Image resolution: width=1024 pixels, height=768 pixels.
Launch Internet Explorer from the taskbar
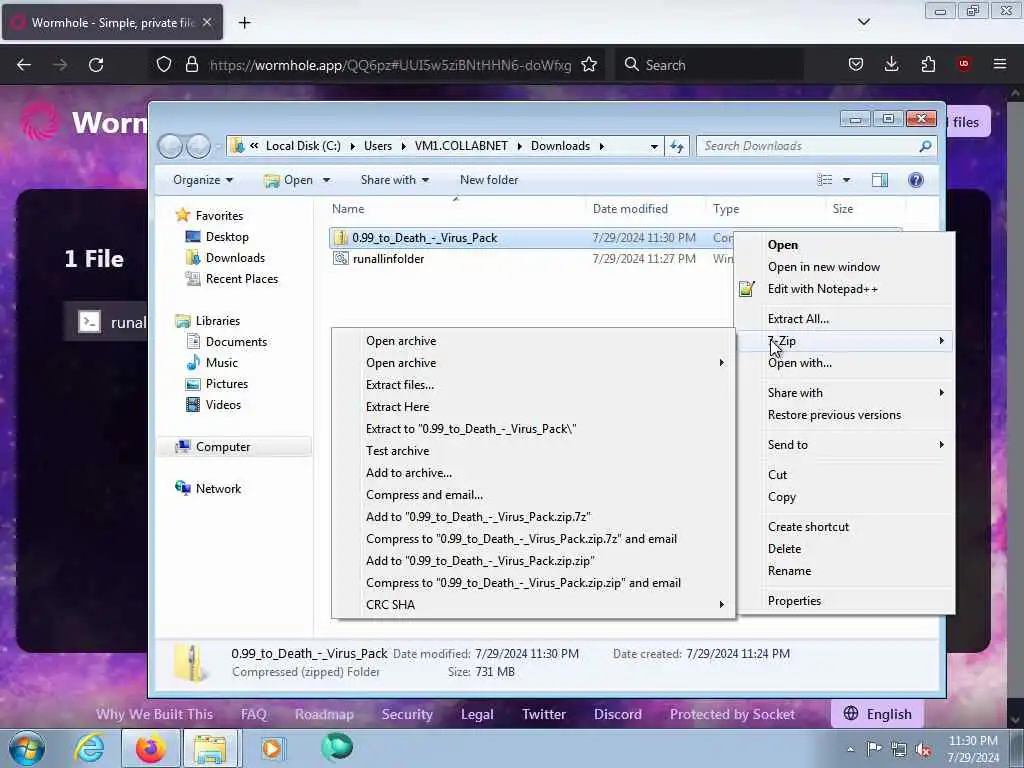click(89, 748)
